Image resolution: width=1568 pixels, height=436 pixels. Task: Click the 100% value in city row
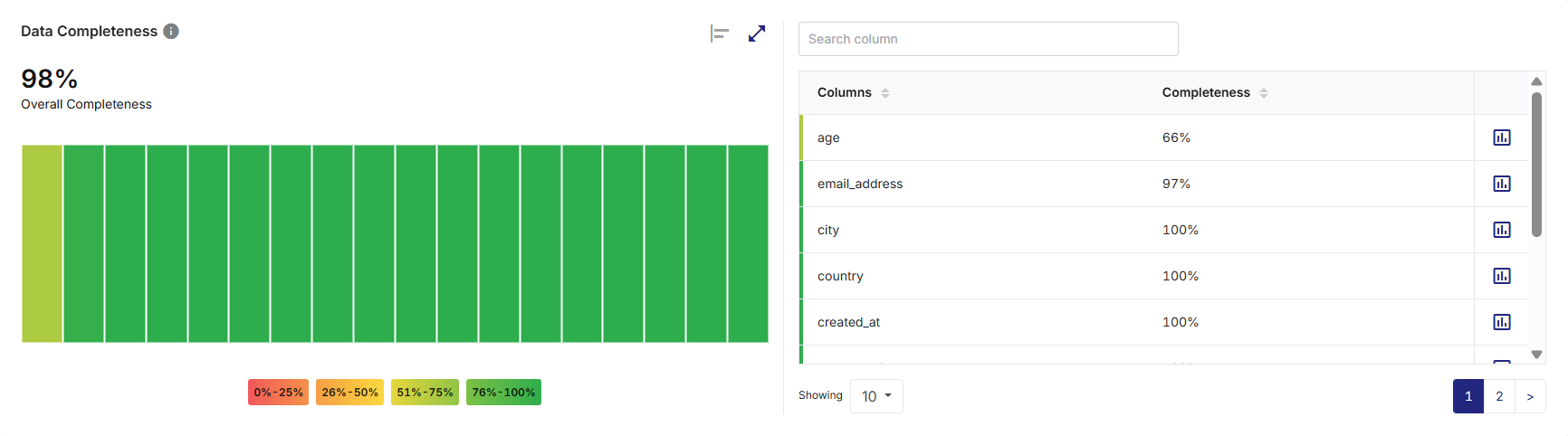pyautogui.click(x=1181, y=230)
